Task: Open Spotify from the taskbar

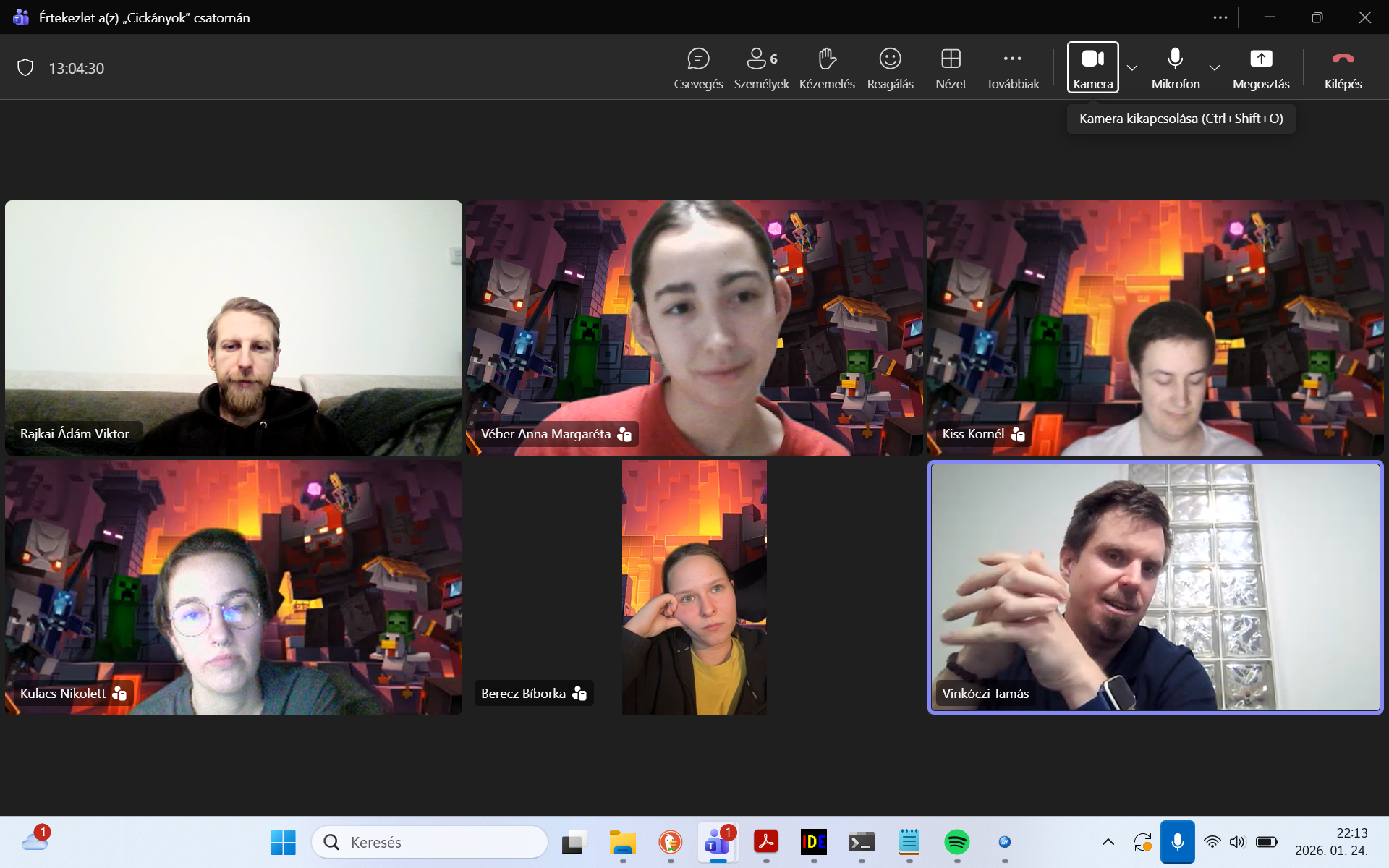Action: [956, 842]
